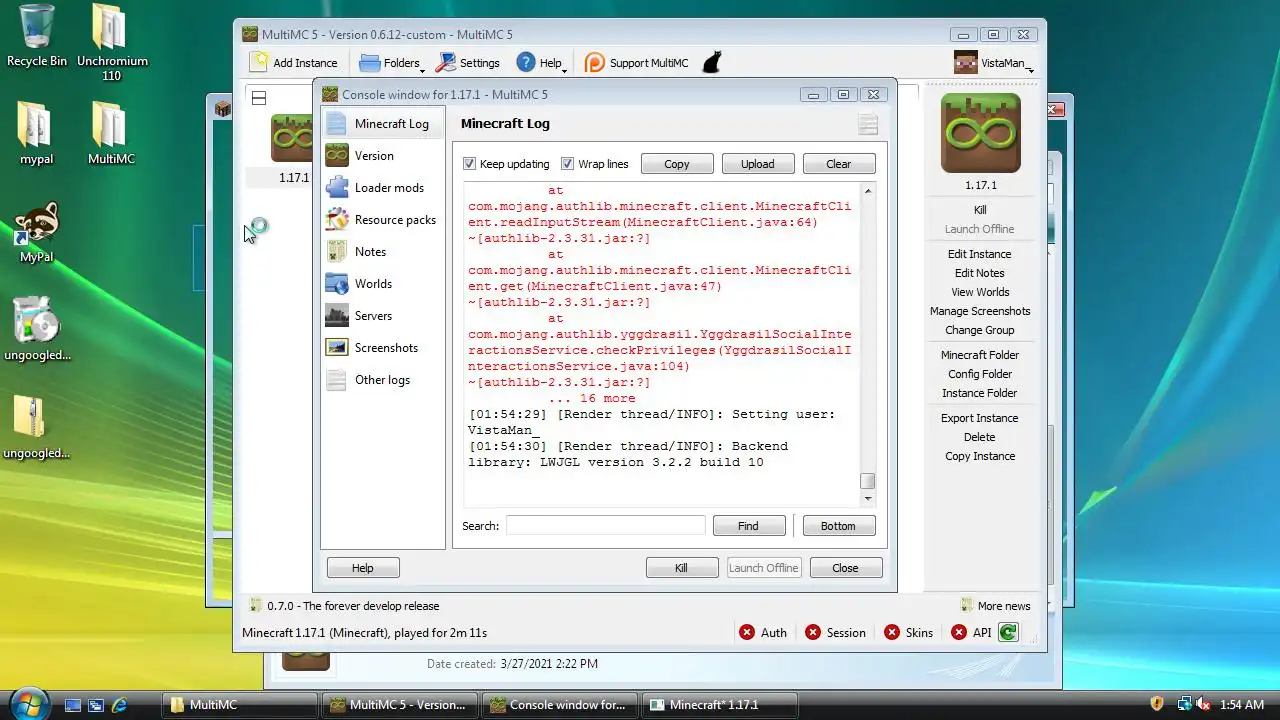
Task: Open the Screenshots icon in sidebar
Action: tap(337, 348)
